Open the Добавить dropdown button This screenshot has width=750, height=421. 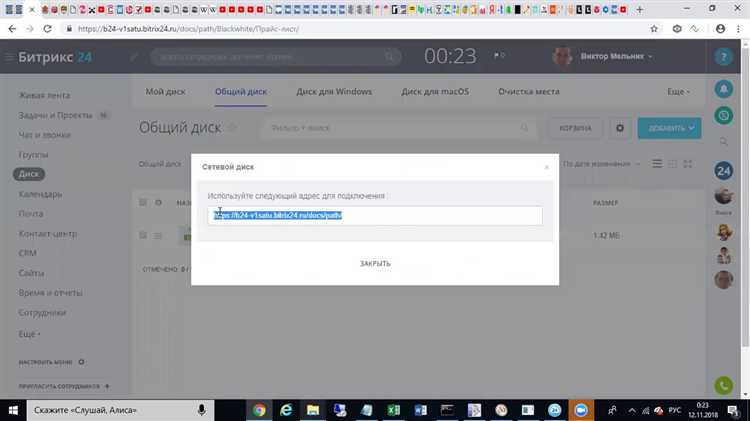(x=669, y=128)
